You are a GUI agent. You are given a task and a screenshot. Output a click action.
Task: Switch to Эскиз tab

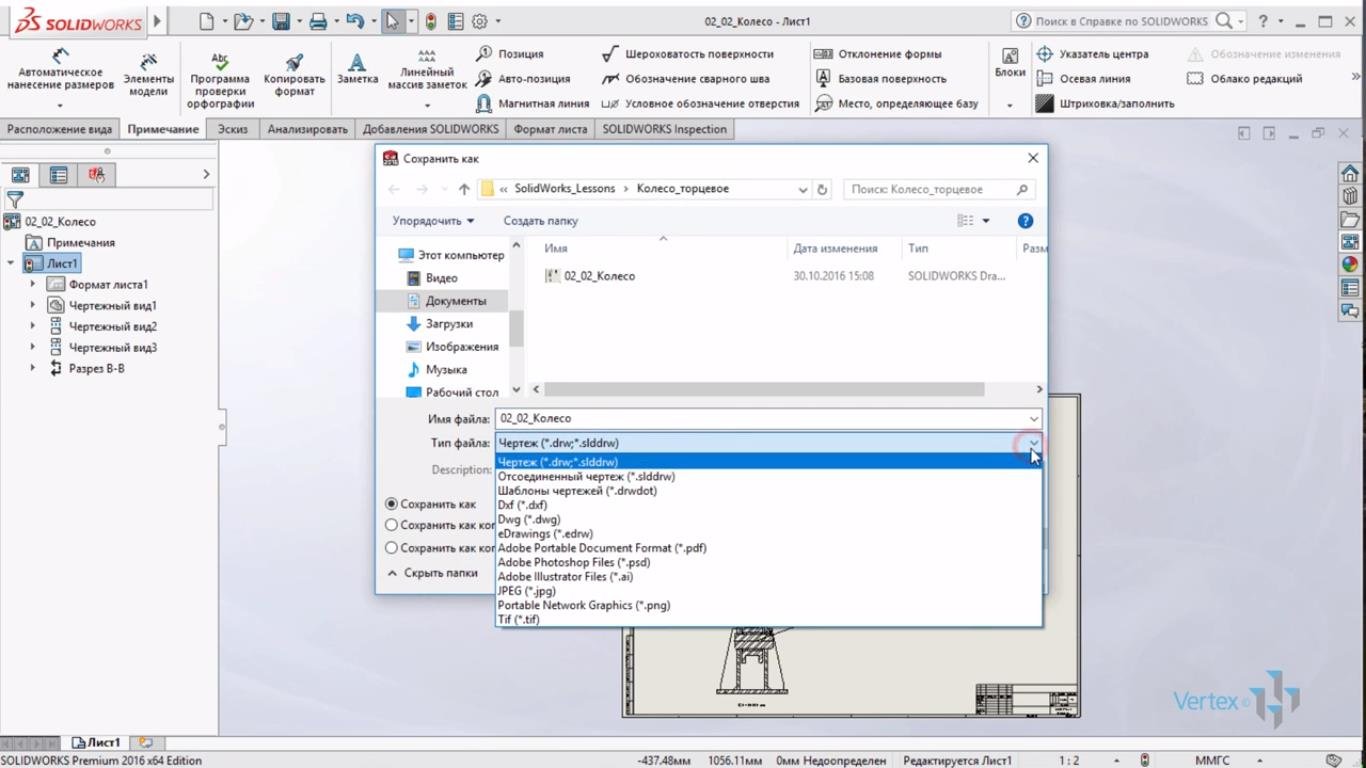(233, 129)
